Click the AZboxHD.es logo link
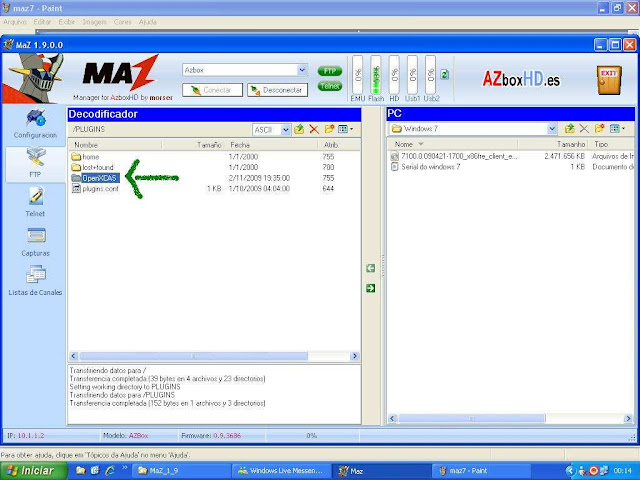The height and width of the screenshot is (480, 640). point(521,79)
